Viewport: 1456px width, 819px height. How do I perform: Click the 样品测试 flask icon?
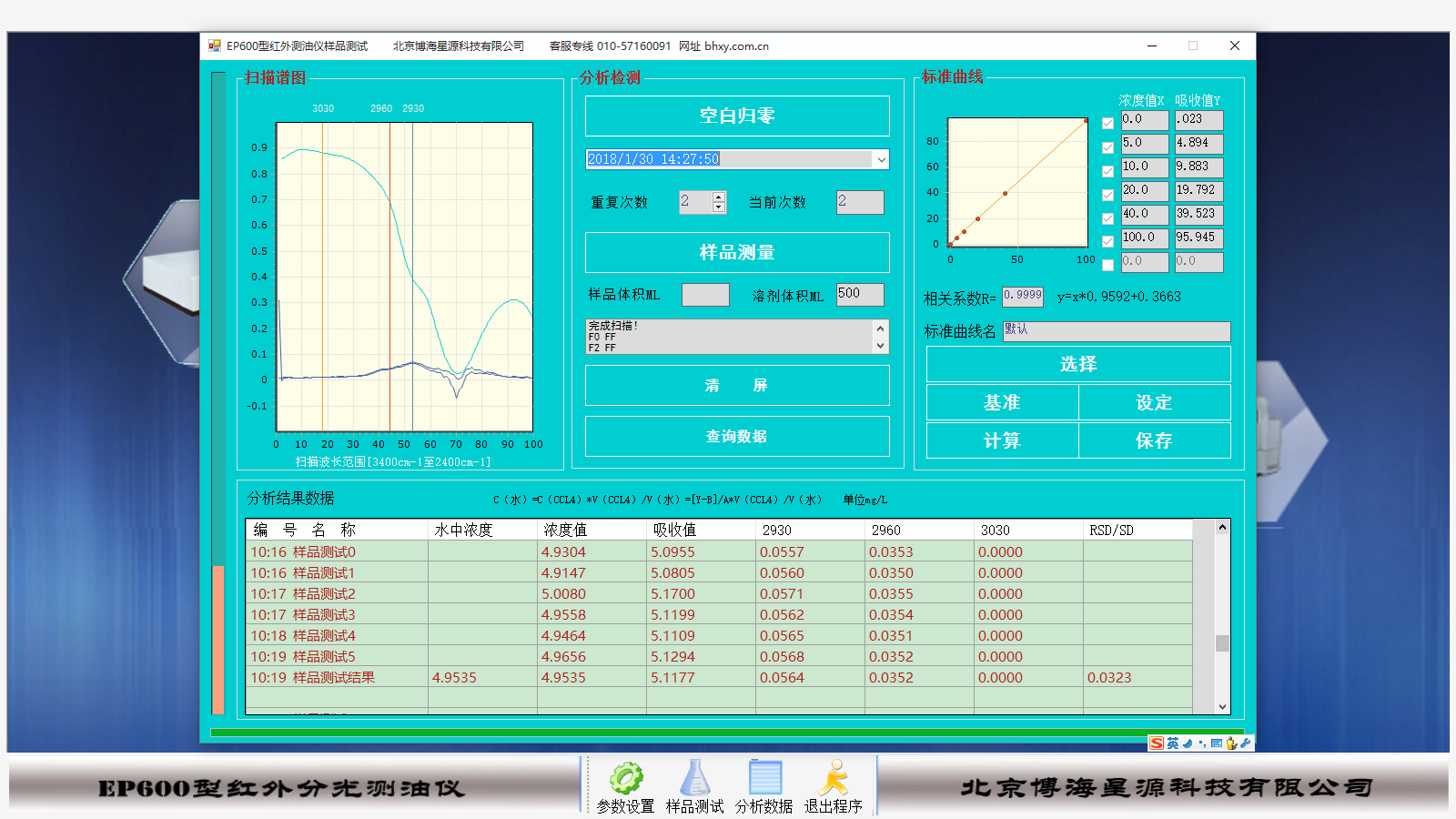pos(694,779)
